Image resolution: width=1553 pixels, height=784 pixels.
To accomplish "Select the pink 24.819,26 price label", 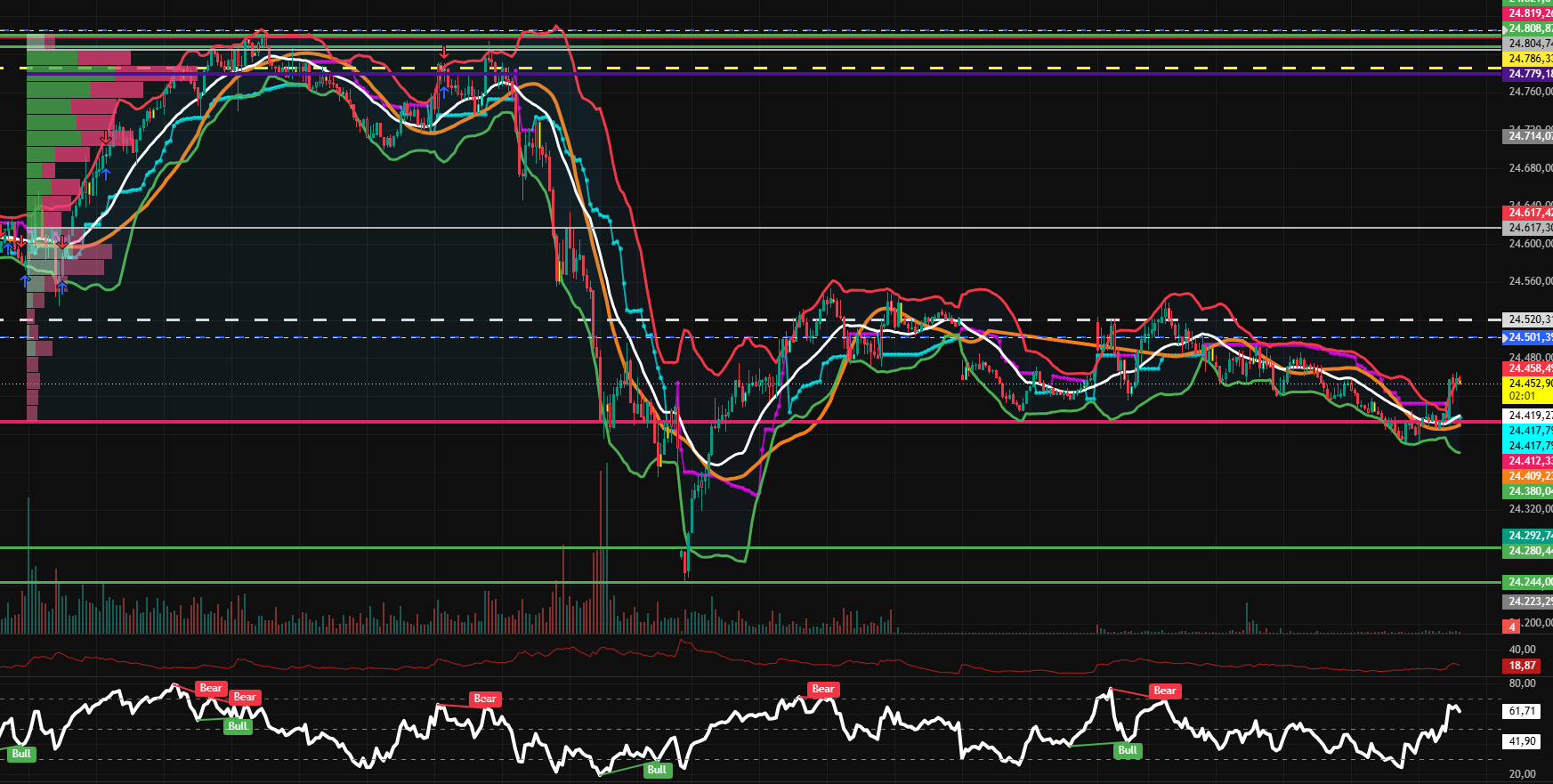I will tap(1528, 13).
